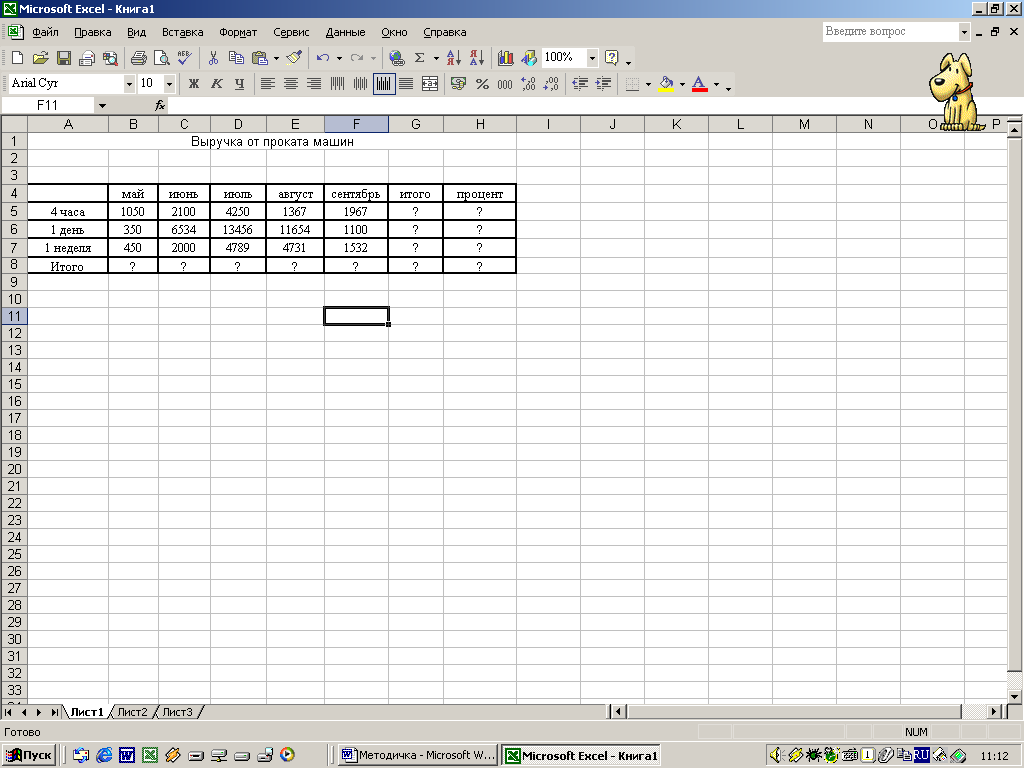Click the Пуск Start button
Image resolution: width=1024 pixels, height=768 pixels.
[x=28, y=755]
